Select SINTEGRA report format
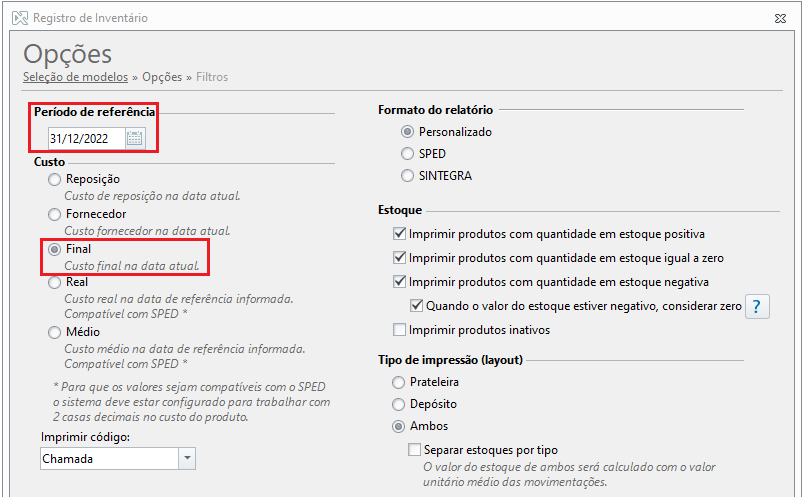The width and height of the screenshot is (803, 497). [407, 176]
